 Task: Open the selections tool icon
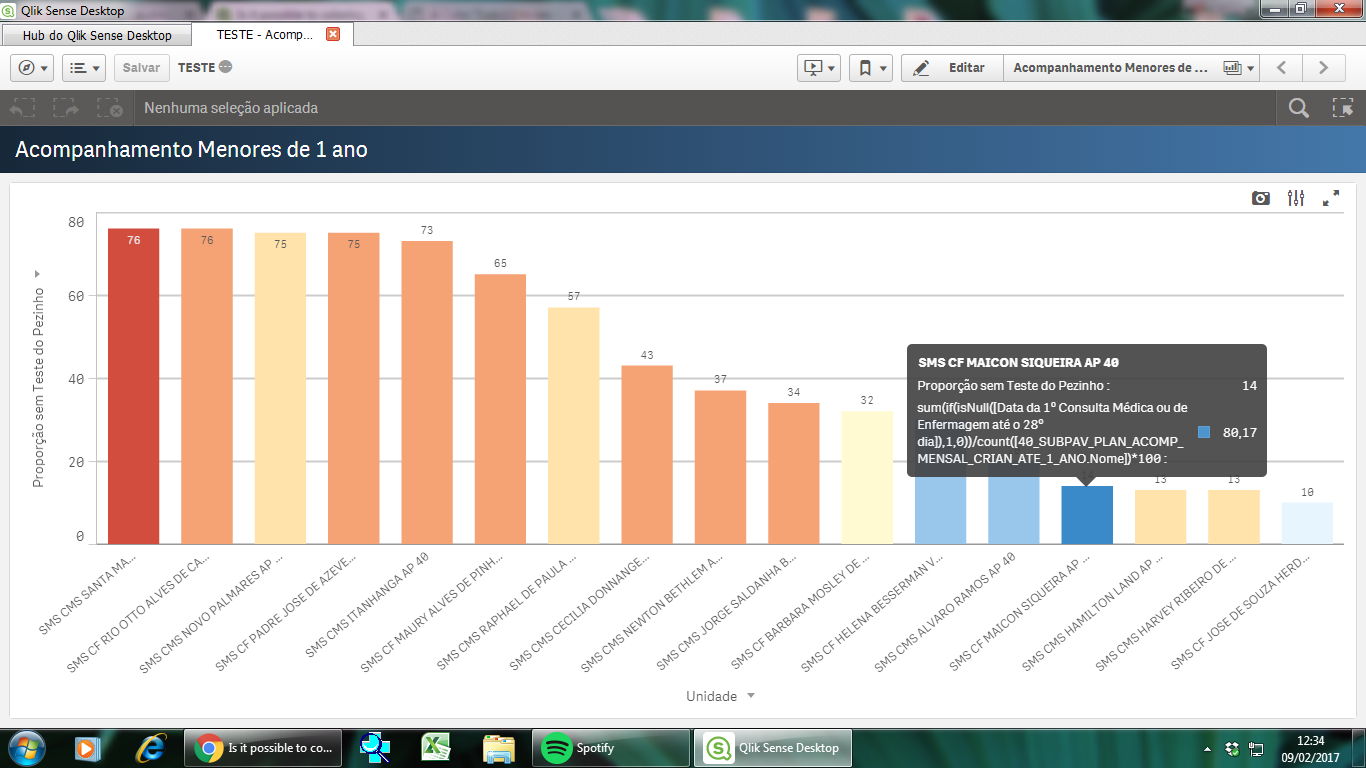click(1342, 108)
